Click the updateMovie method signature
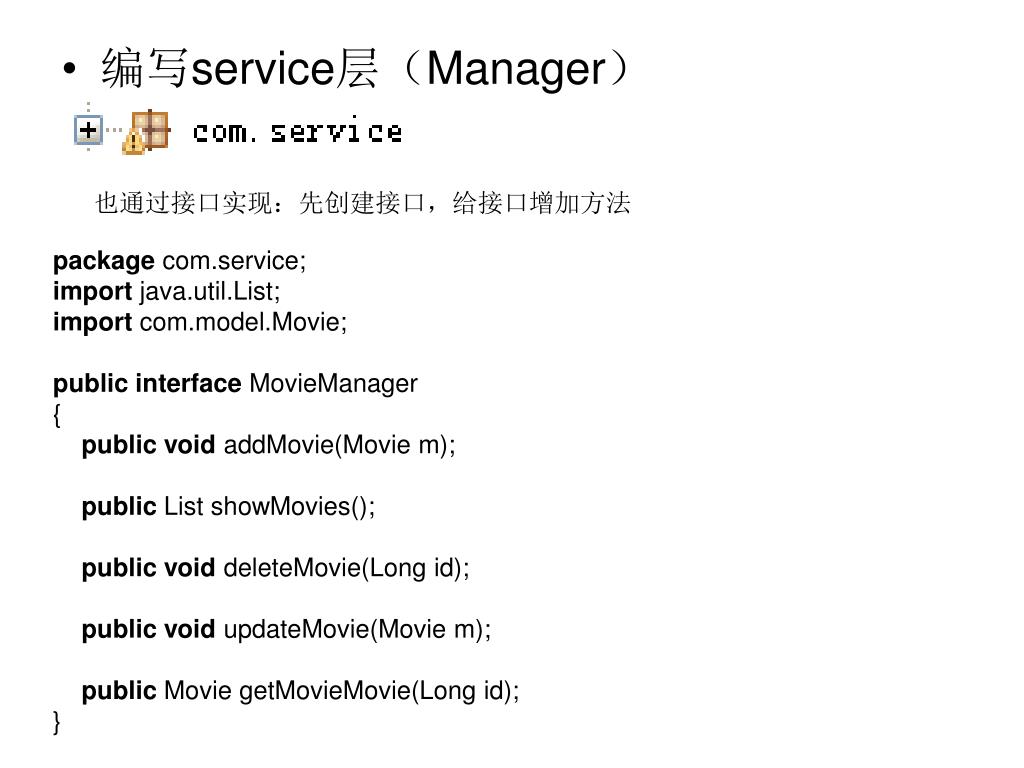 286,629
